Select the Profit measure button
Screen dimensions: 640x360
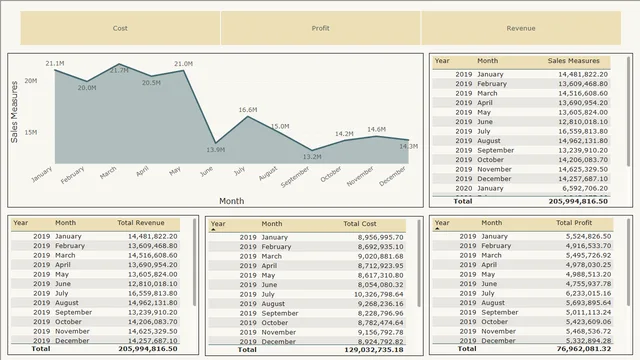pyautogui.click(x=320, y=28)
